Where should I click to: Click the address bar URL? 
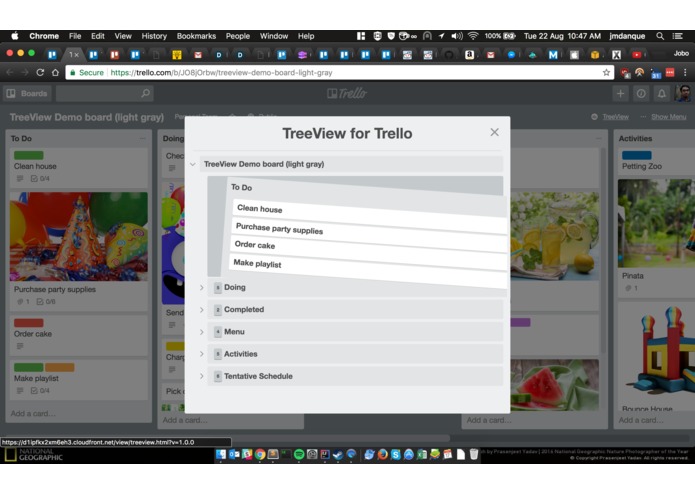click(x=221, y=73)
